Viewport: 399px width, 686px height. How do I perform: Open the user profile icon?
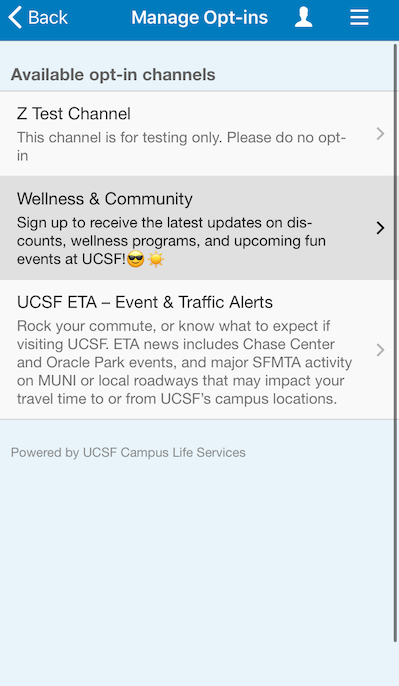[x=304, y=18]
